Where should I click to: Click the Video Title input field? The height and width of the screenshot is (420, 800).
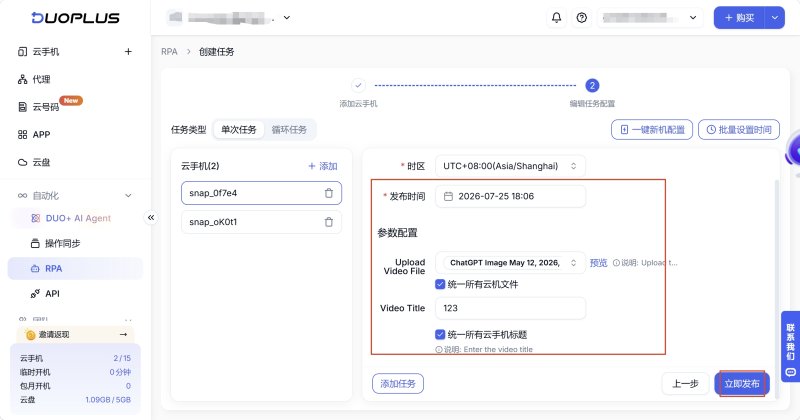(510, 308)
